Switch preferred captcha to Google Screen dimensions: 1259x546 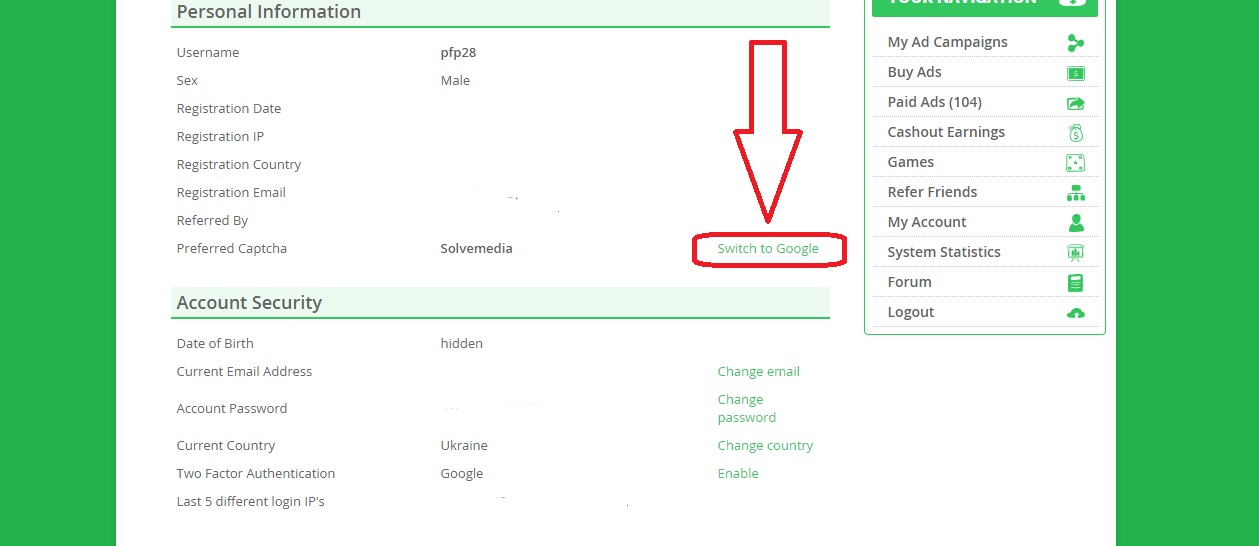tap(768, 248)
